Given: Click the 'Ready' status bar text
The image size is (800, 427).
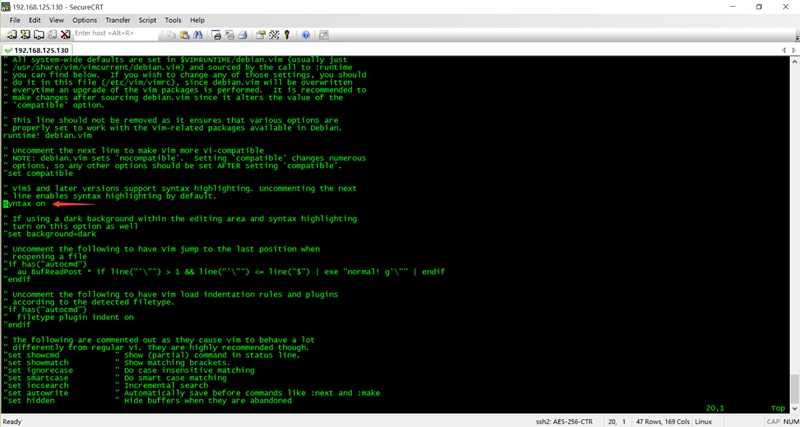Looking at the screenshot, I should coord(12,422).
